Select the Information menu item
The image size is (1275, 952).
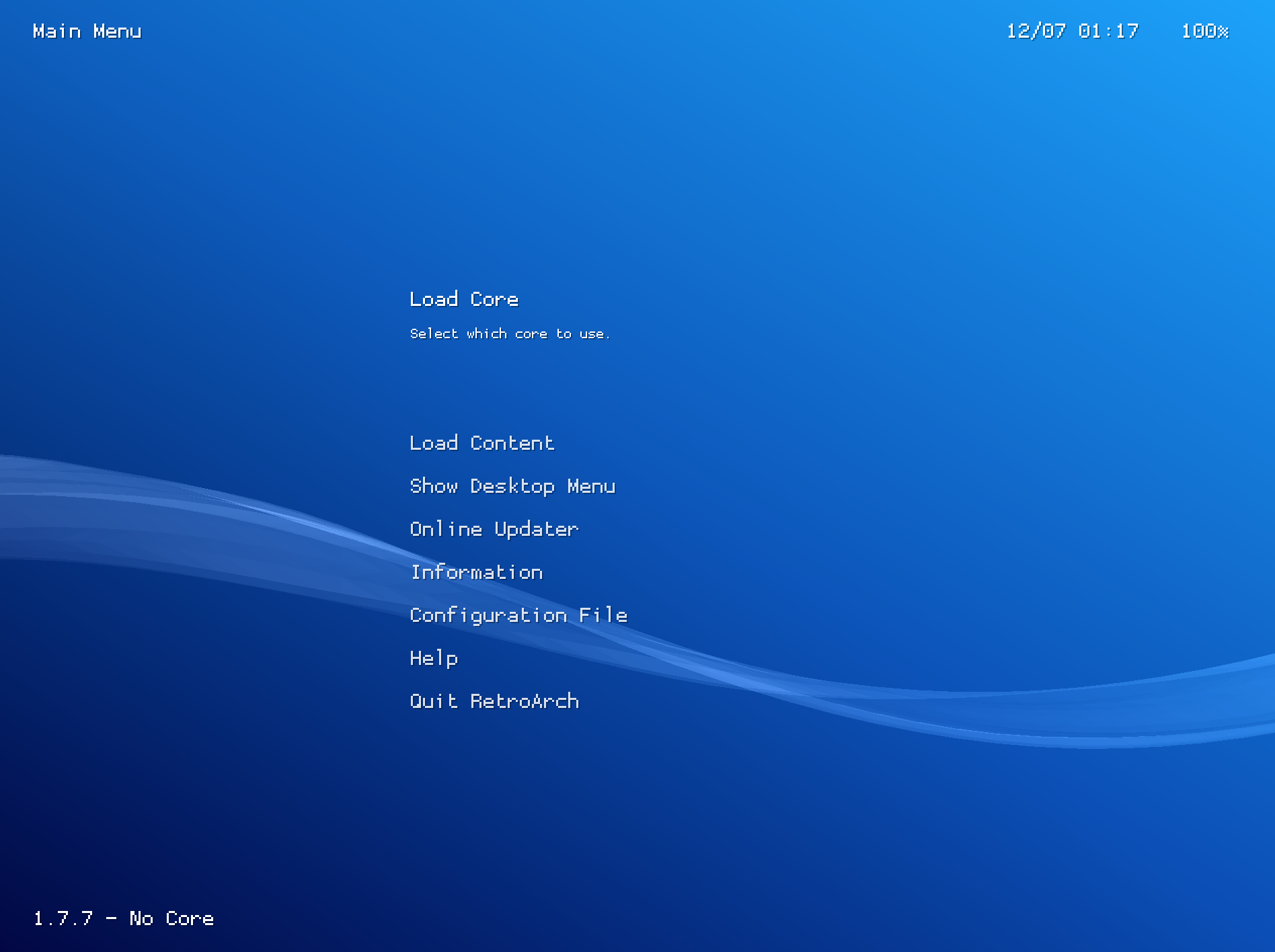(x=476, y=572)
